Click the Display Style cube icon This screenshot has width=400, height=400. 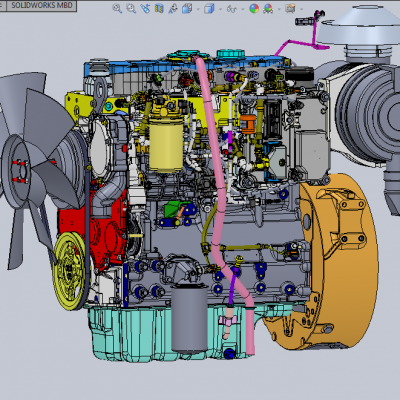209,8
